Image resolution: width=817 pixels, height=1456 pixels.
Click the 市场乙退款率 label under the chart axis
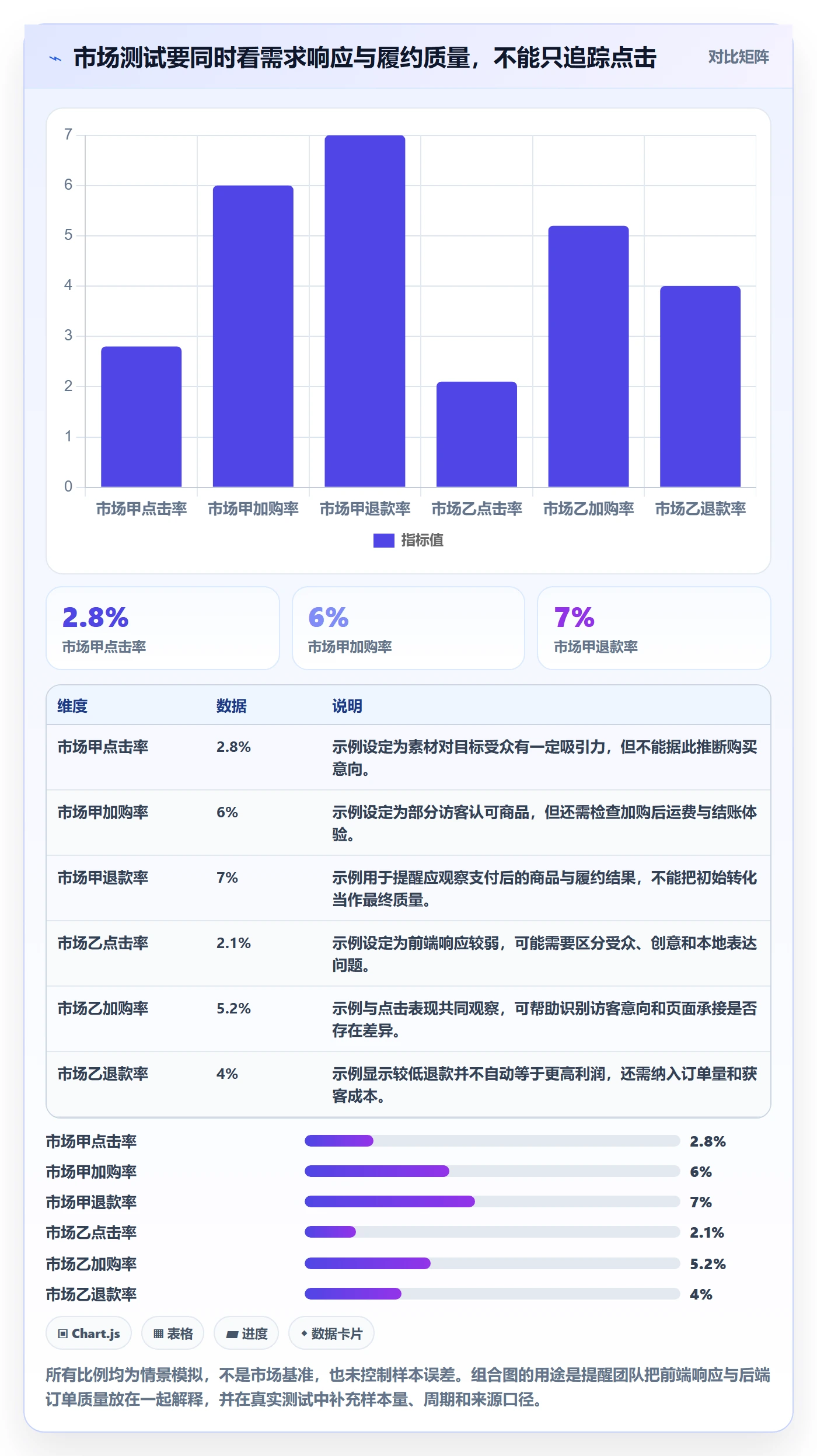coord(700,509)
